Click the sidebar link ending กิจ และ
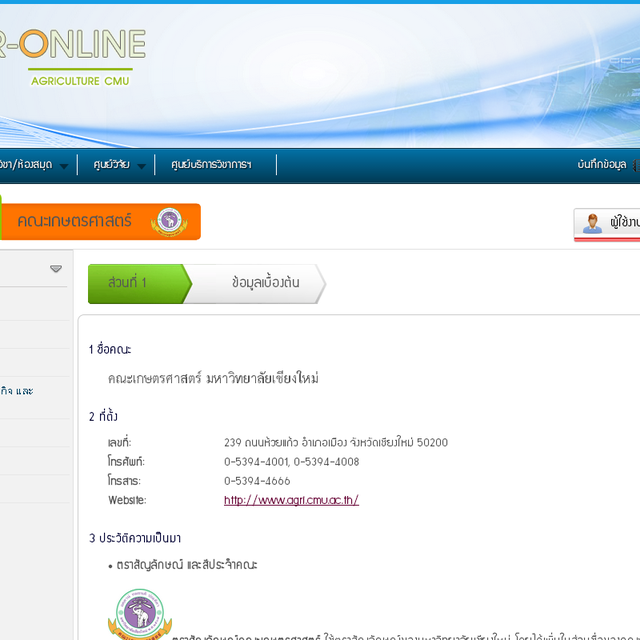This screenshot has width=640, height=640. click(x=17, y=391)
